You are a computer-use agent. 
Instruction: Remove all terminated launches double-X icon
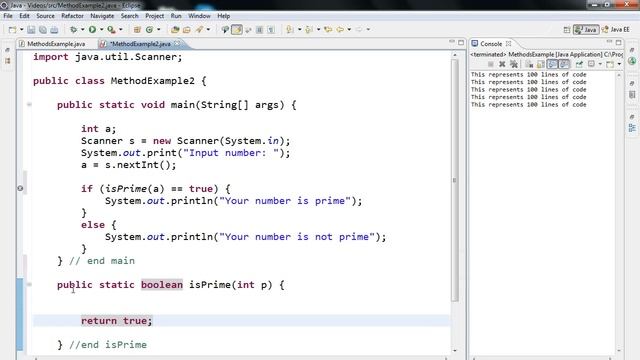point(514,64)
